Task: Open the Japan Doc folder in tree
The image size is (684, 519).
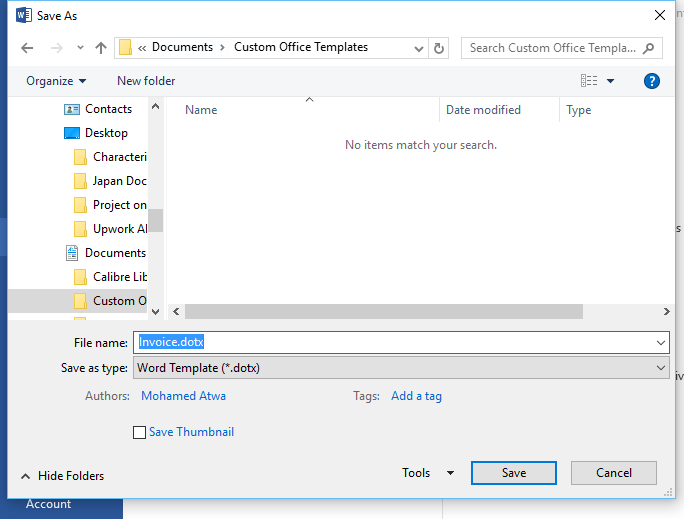Action: [120, 181]
